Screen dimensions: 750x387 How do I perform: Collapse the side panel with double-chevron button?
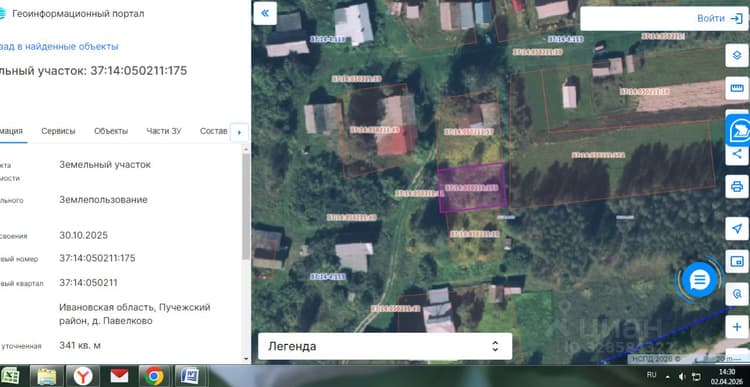[x=265, y=13]
